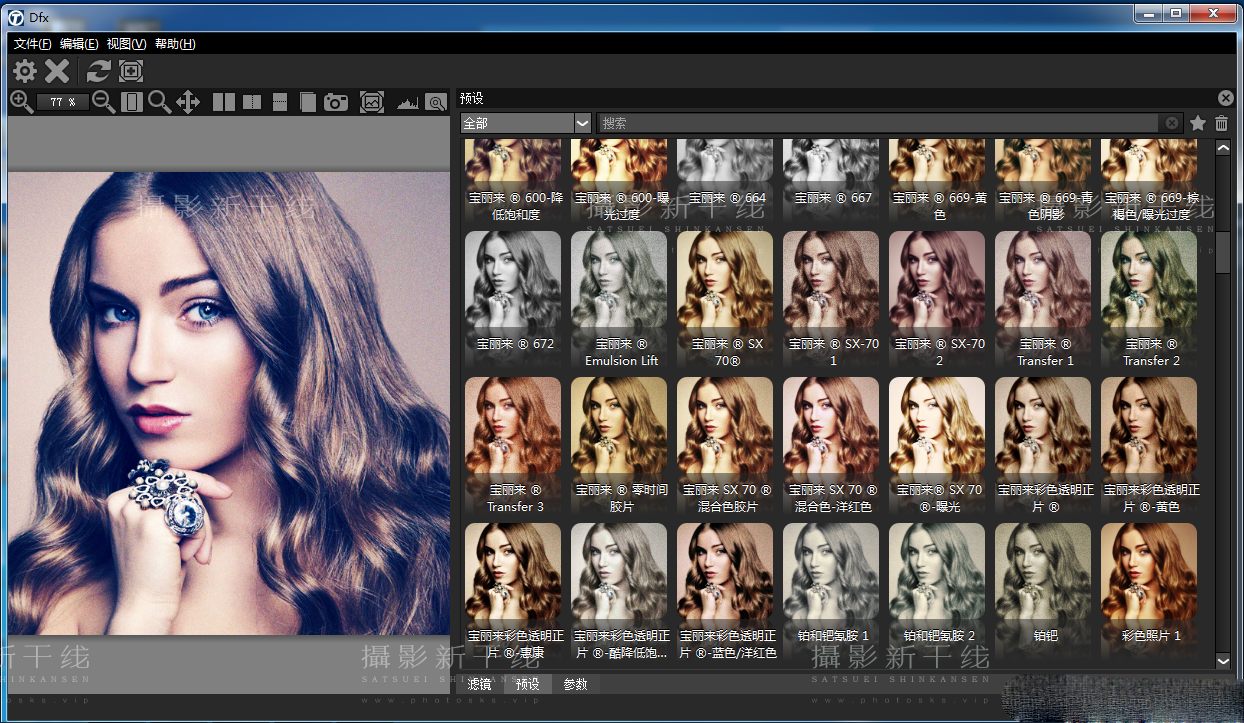Image resolution: width=1244 pixels, height=723 pixels.
Task: Open the magnifier loupe window icon
Action: pyautogui.click(x=436, y=102)
